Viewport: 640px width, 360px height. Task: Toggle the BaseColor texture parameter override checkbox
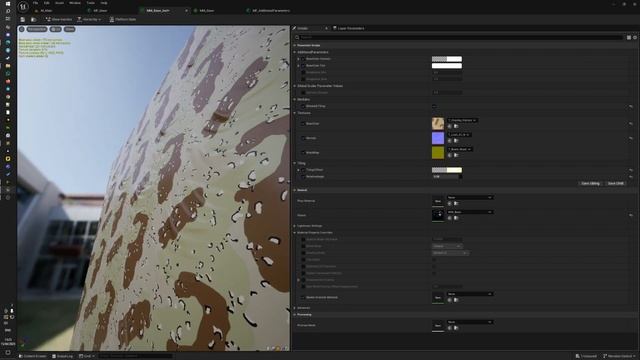point(303,123)
